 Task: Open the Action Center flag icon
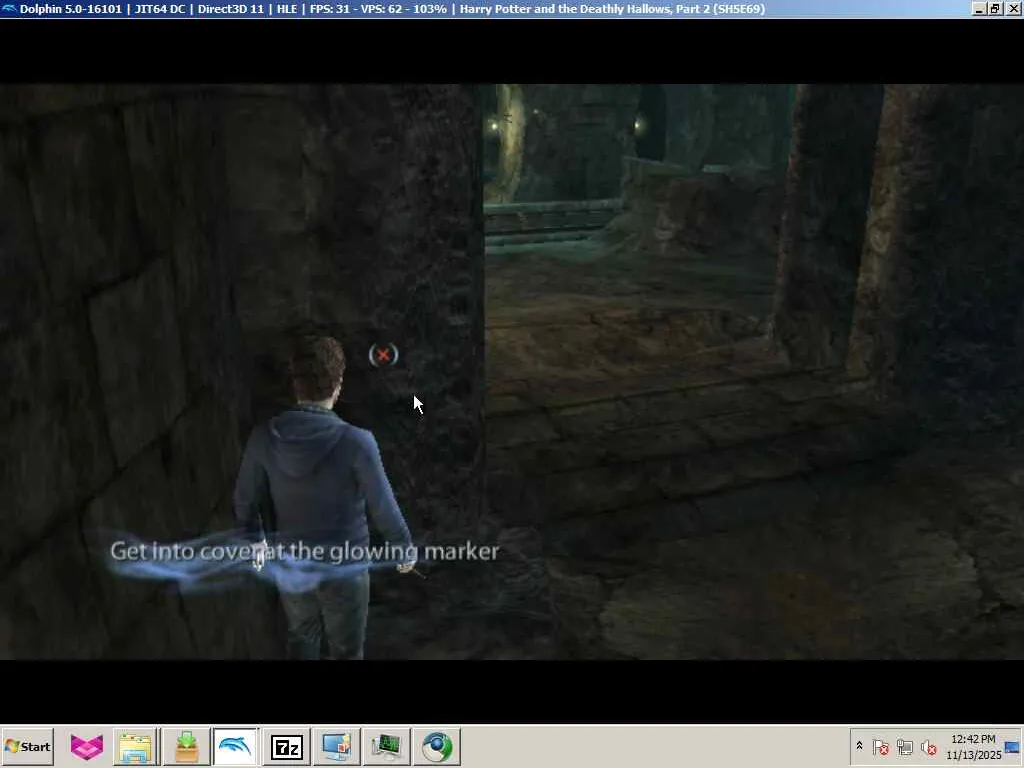[x=880, y=747]
